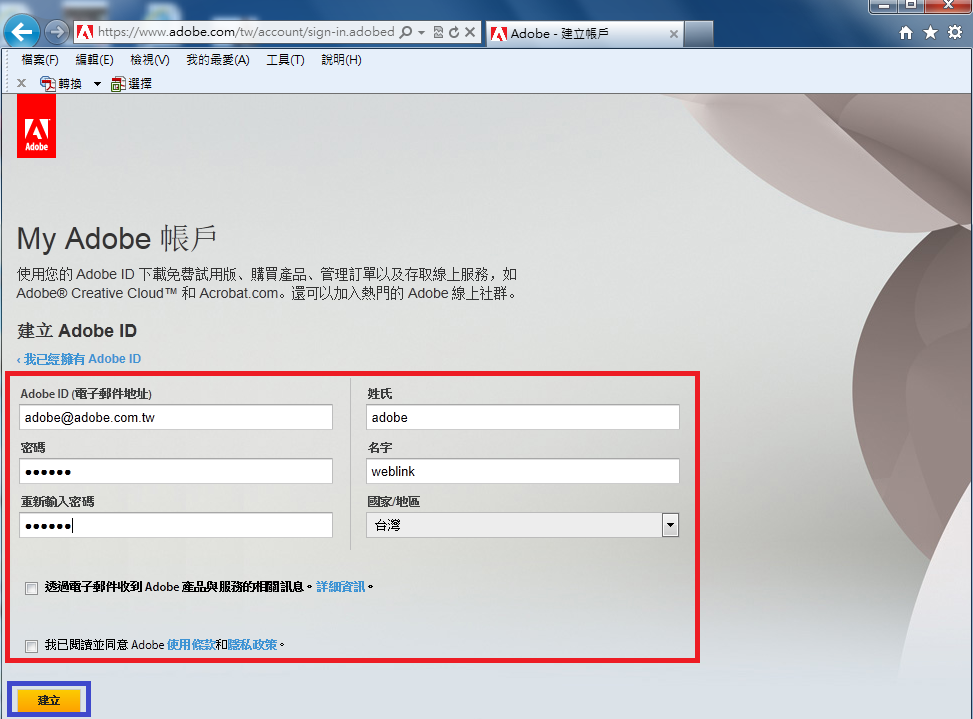Expand the 轉換 dropdown arrow

(x=97, y=84)
